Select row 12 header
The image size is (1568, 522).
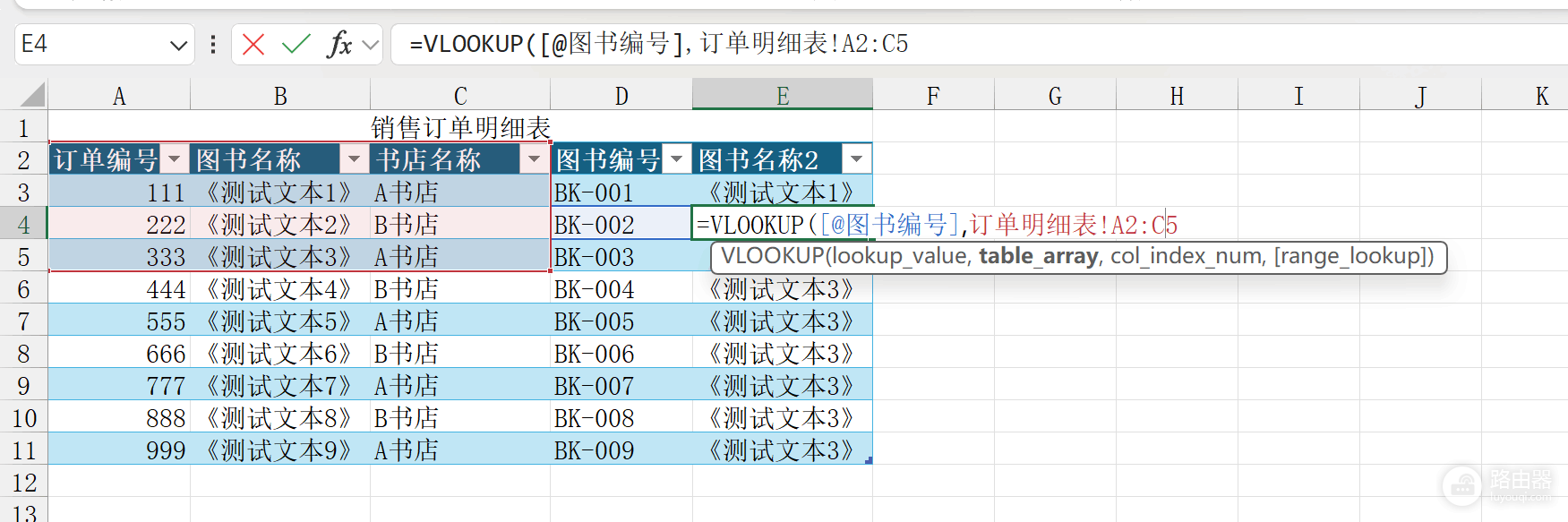click(24, 482)
